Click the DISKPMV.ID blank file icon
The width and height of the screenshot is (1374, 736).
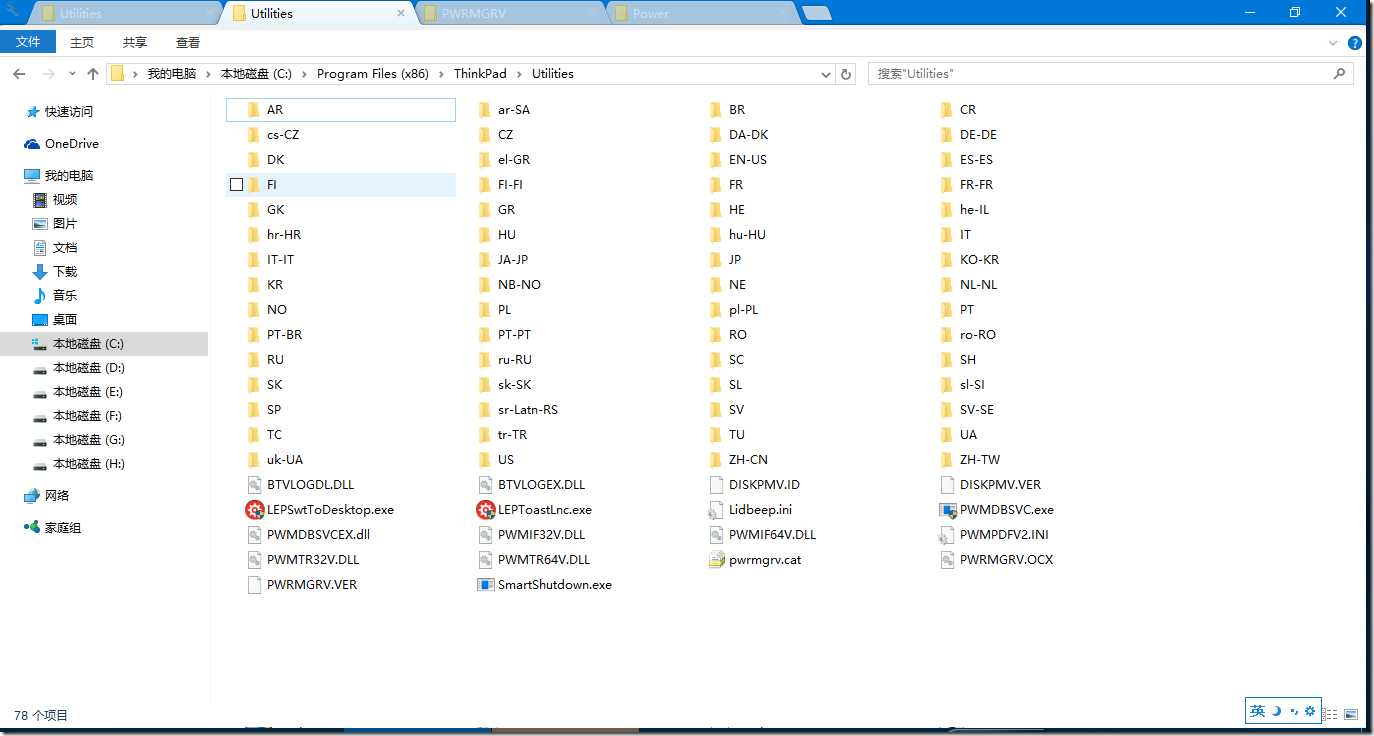click(x=717, y=485)
